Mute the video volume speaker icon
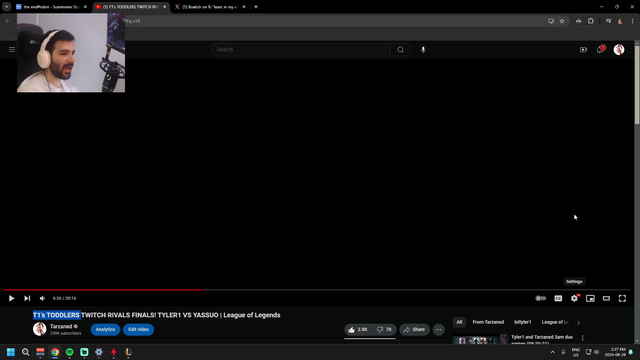The height and width of the screenshot is (360, 640). [x=42, y=298]
